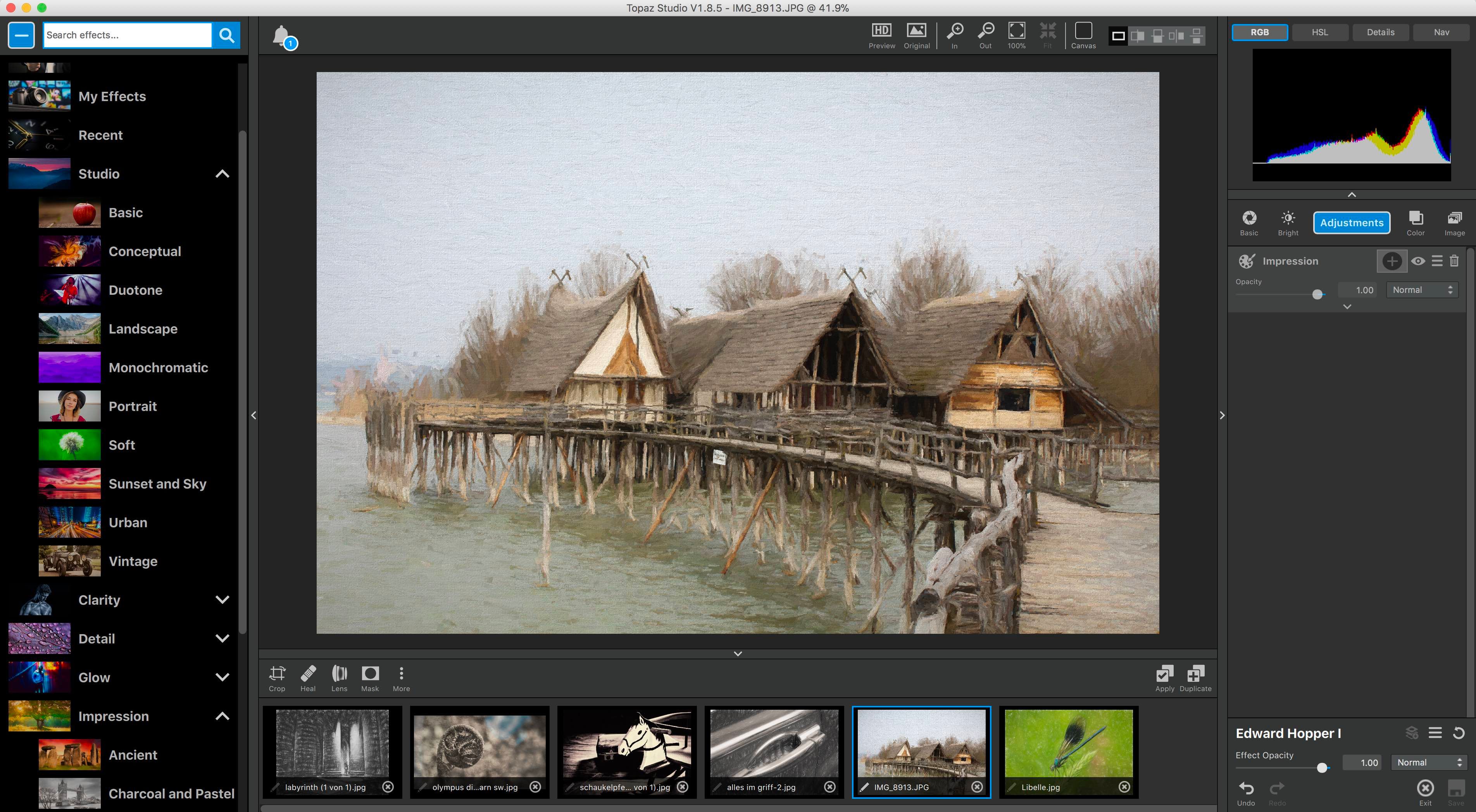Open the Mask tool
This screenshot has height=812, width=1476.
370,679
